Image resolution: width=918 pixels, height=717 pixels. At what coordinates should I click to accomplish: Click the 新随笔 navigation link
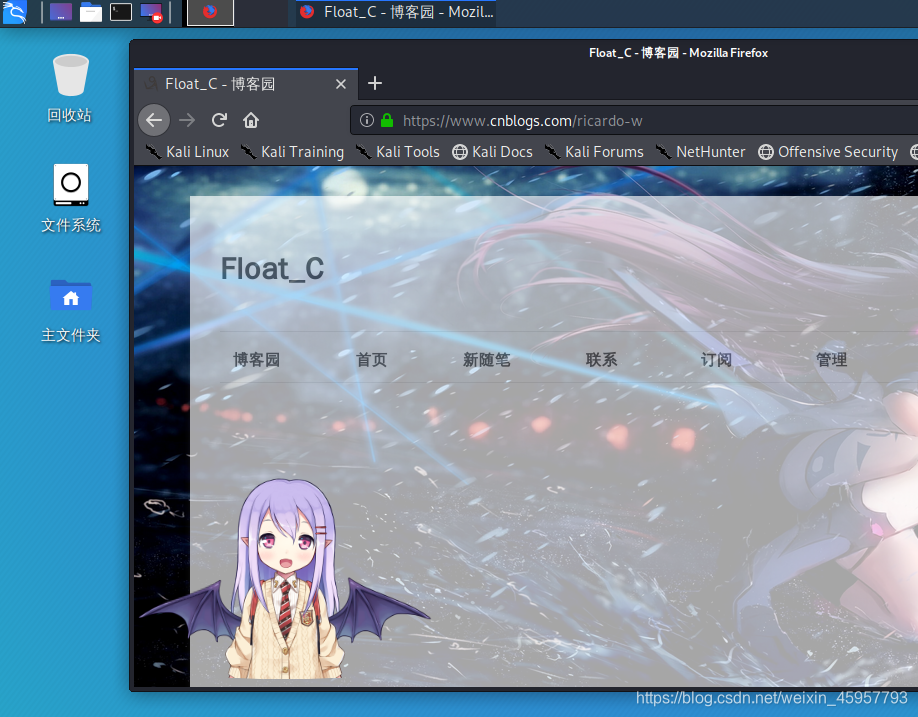487,359
